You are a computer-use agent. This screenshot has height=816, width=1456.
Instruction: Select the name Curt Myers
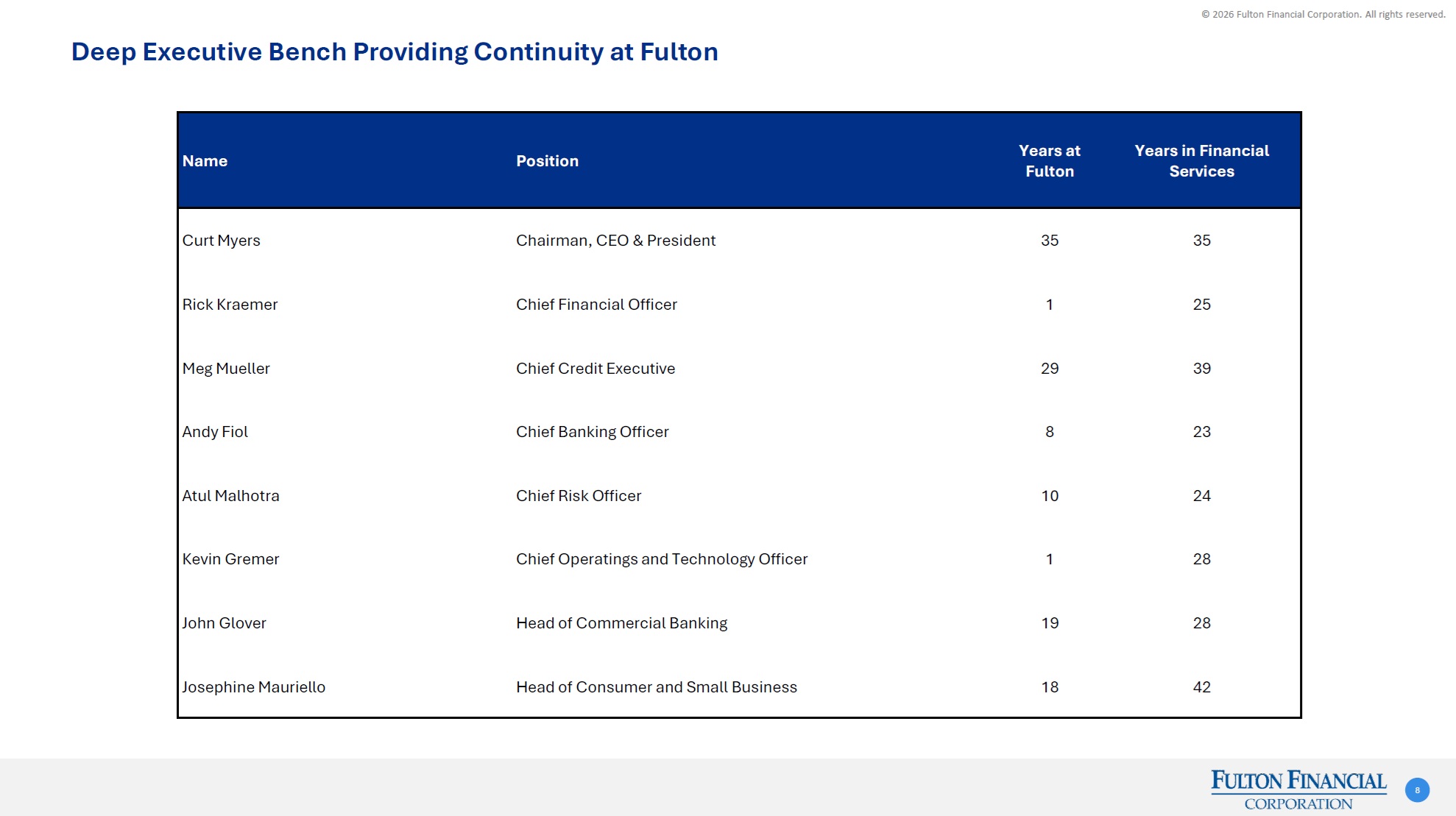click(221, 241)
